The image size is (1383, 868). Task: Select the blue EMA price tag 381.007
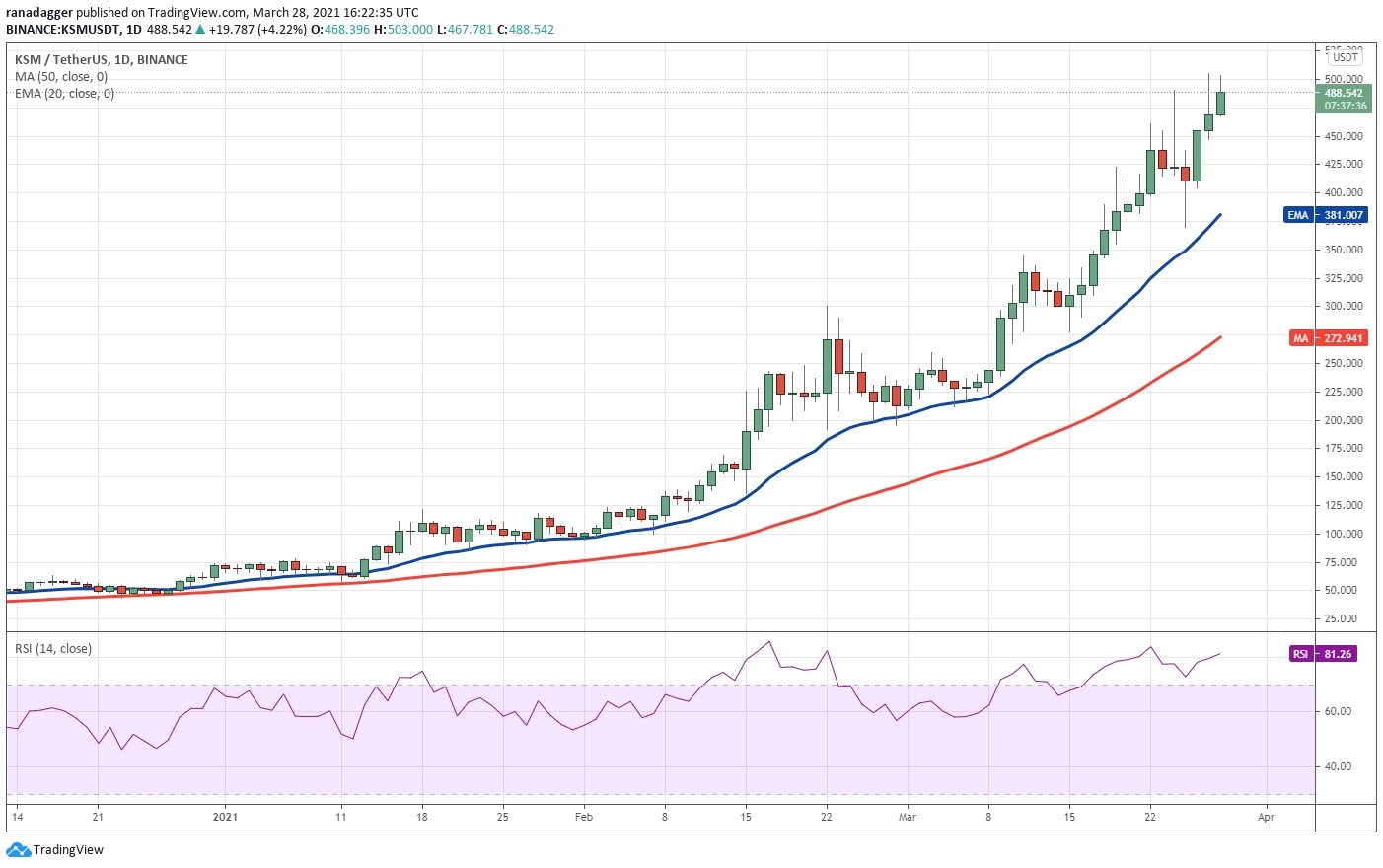[x=1326, y=215]
